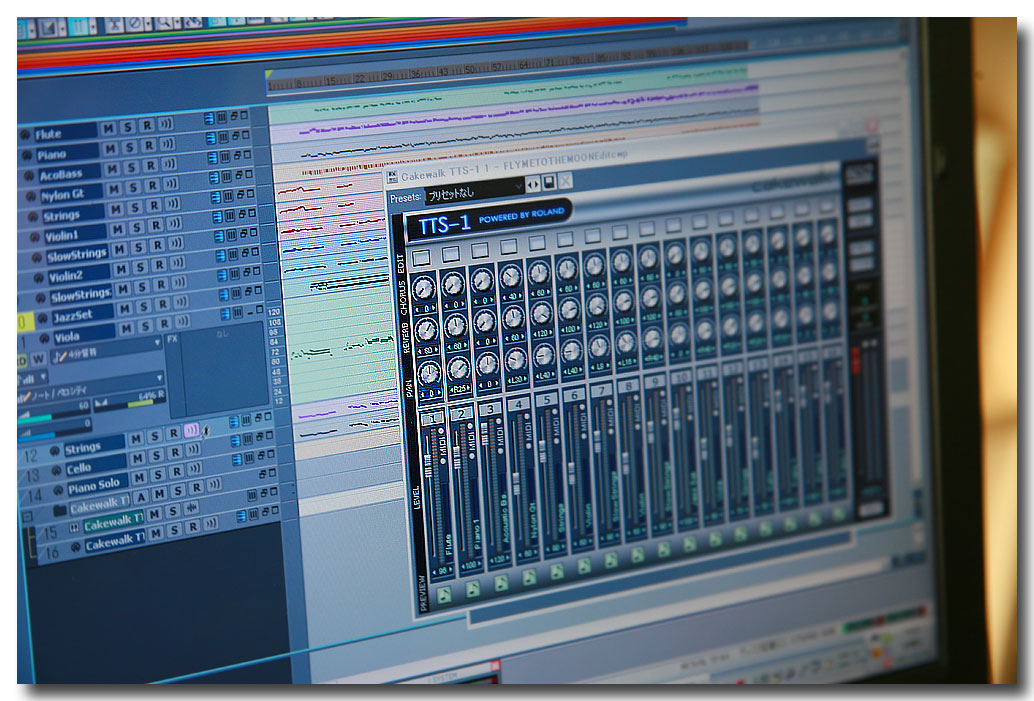The image size is (1034, 701).
Task: Mute the JazzSet track
Action: (125, 309)
